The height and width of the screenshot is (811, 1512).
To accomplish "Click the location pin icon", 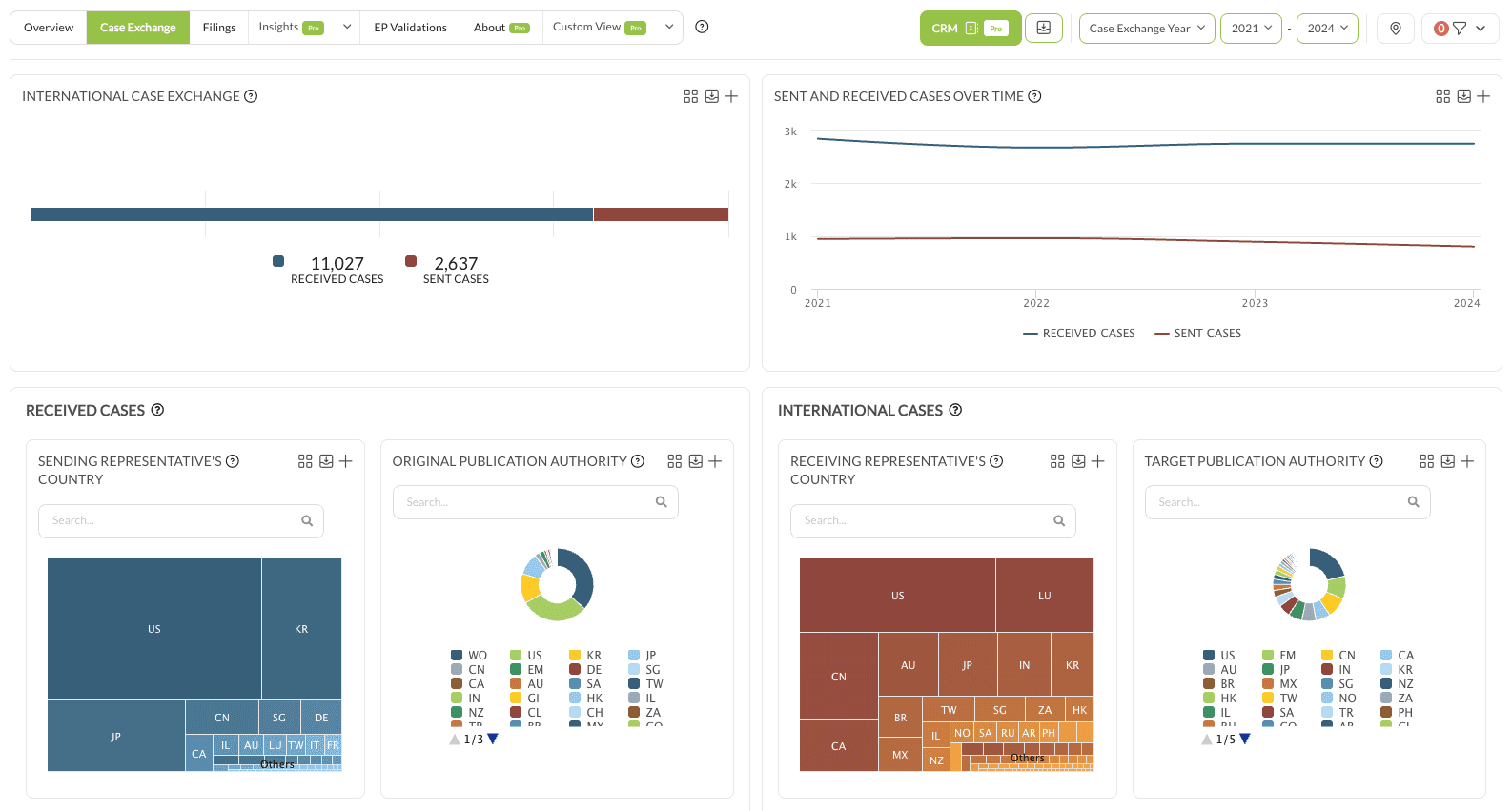I will pyautogui.click(x=1396, y=29).
